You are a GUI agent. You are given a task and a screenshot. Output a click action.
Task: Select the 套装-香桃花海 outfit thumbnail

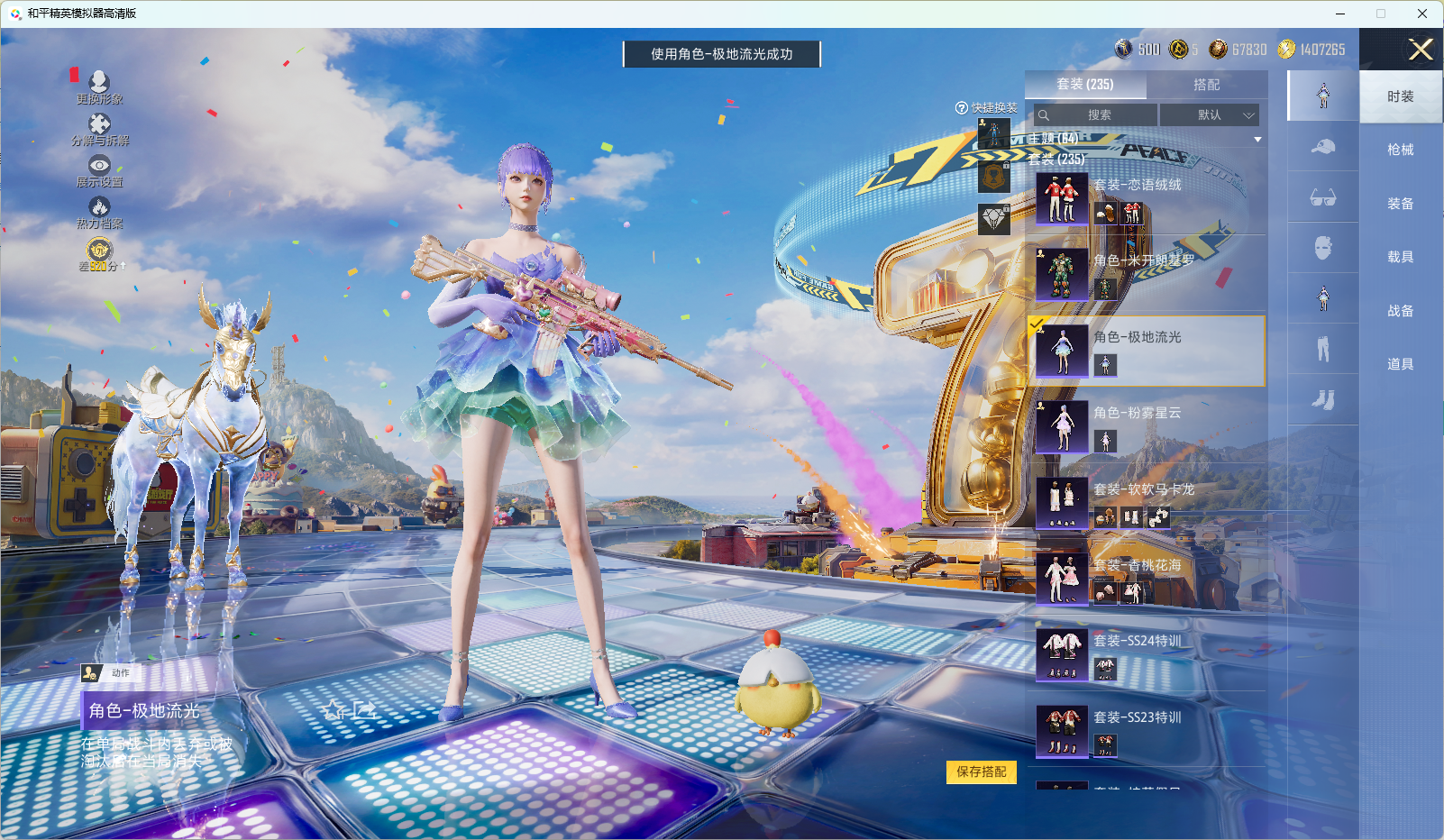(1062, 579)
